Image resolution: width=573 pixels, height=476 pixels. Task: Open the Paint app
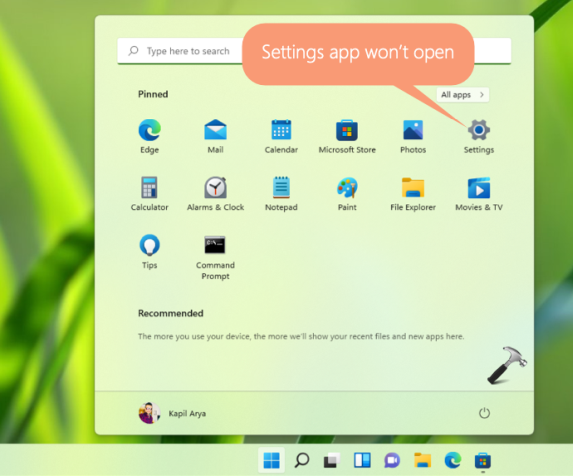pos(347,193)
